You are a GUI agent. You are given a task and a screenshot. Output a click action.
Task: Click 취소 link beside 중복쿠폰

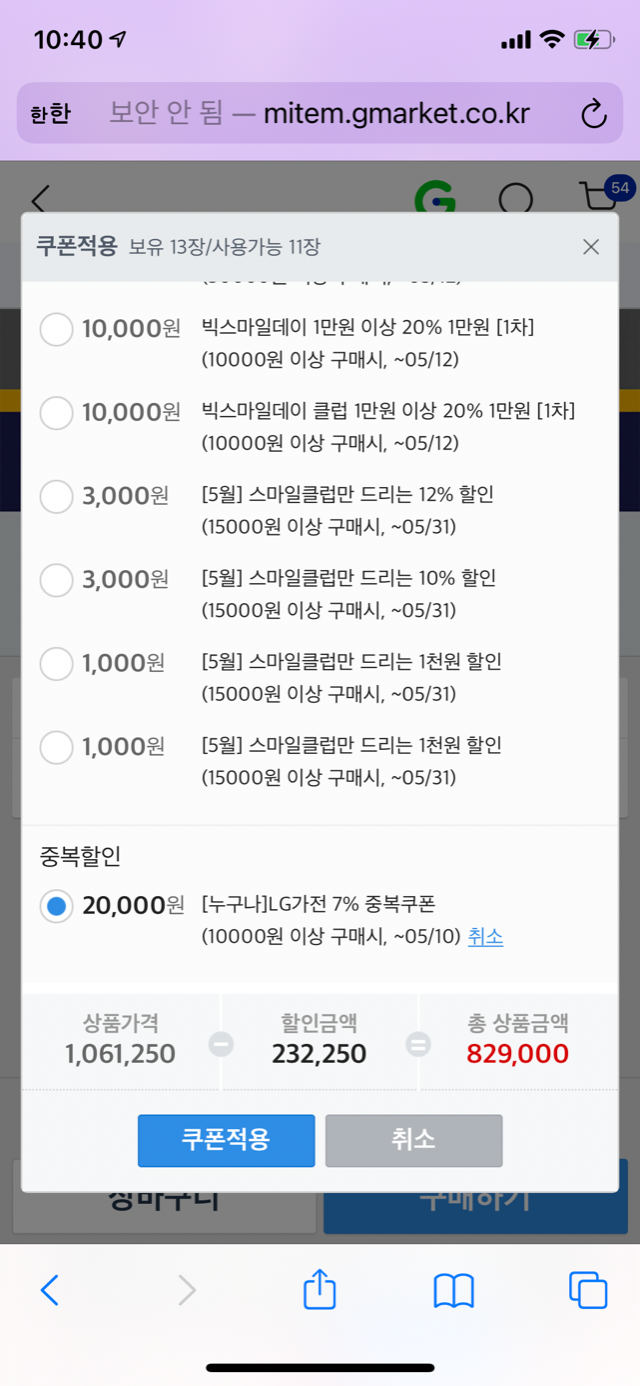pos(485,937)
